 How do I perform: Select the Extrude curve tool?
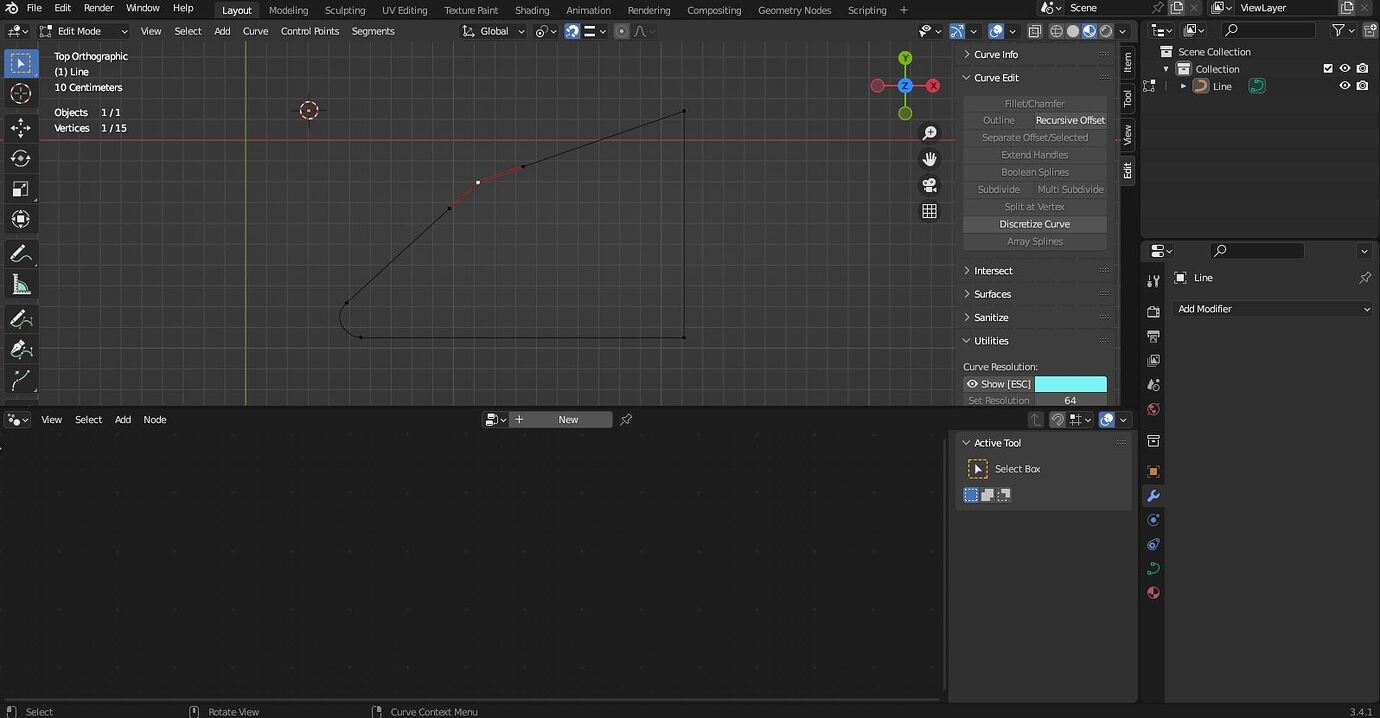20,380
